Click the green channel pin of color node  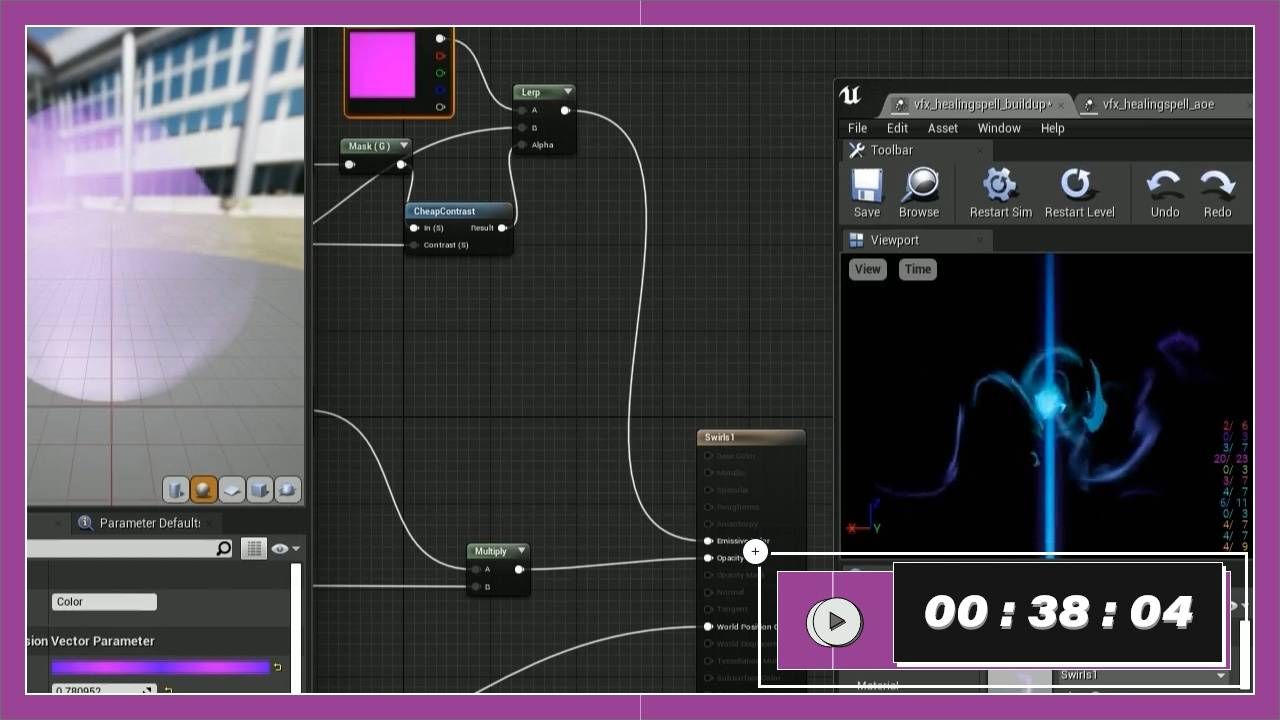coord(440,72)
